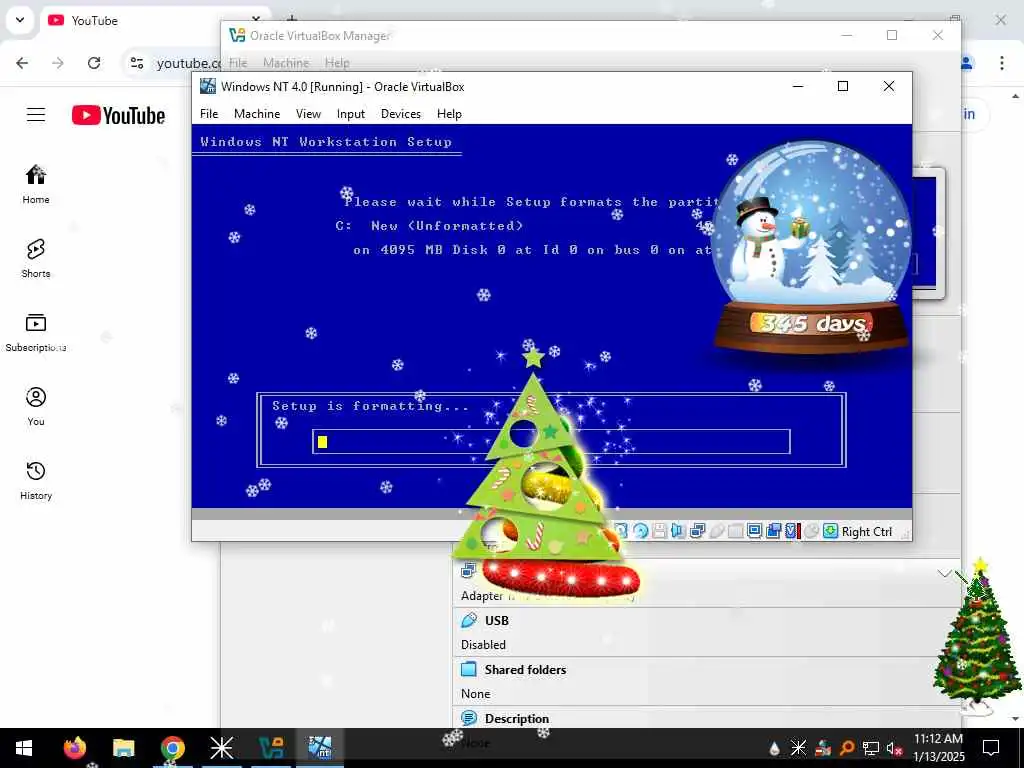Viewport: 1024px width, 768px height.
Task: Click the VirtualBox Manager taskbar button
Action: (271, 748)
